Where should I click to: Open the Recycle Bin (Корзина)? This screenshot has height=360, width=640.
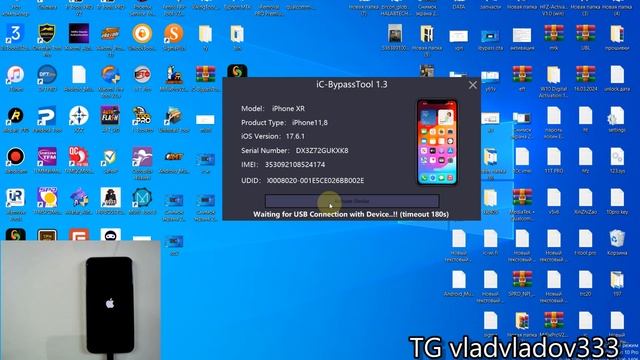[617, 239]
